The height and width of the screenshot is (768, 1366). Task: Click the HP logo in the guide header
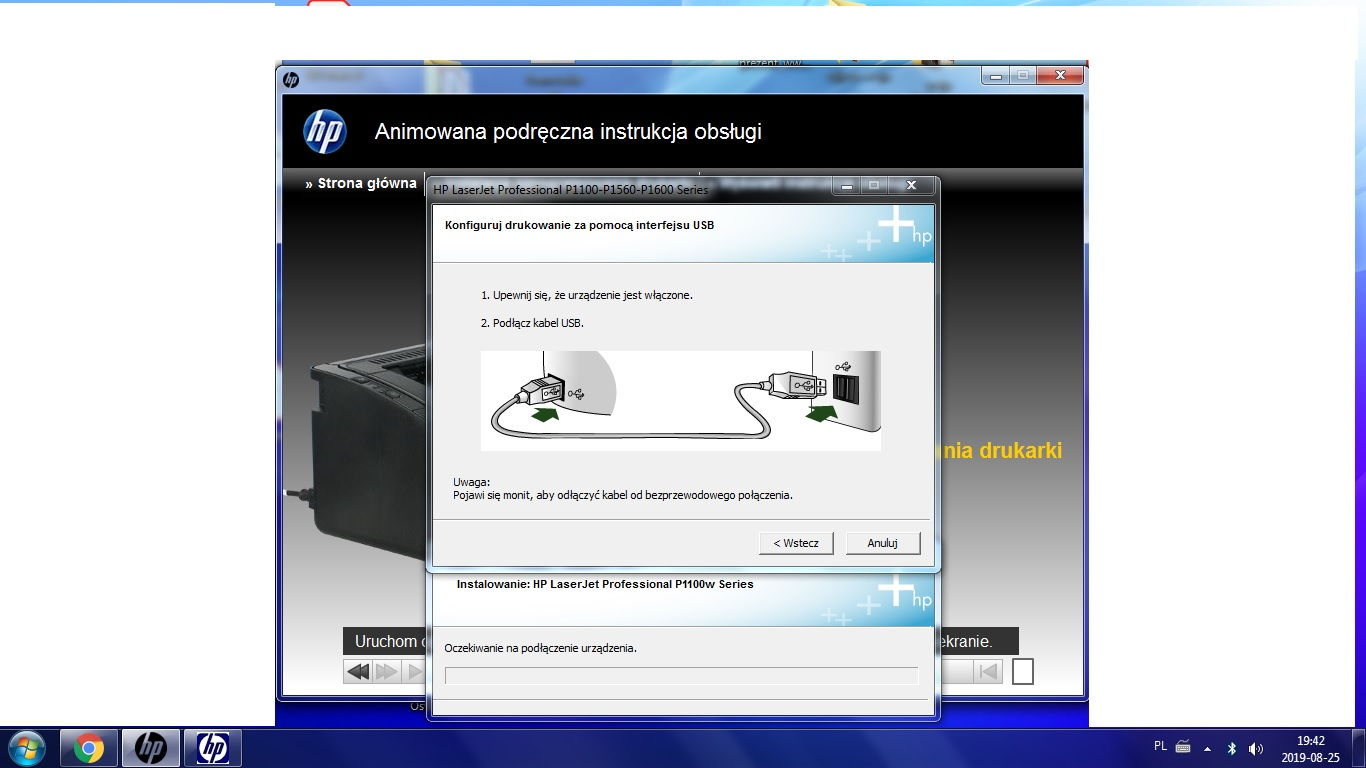click(324, 131)
